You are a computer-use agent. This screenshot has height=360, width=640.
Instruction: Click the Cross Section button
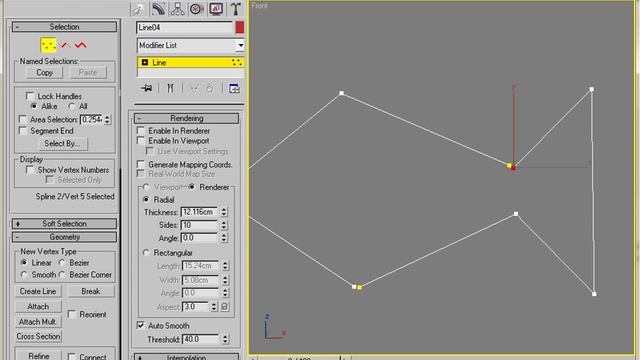coord(38,337)
